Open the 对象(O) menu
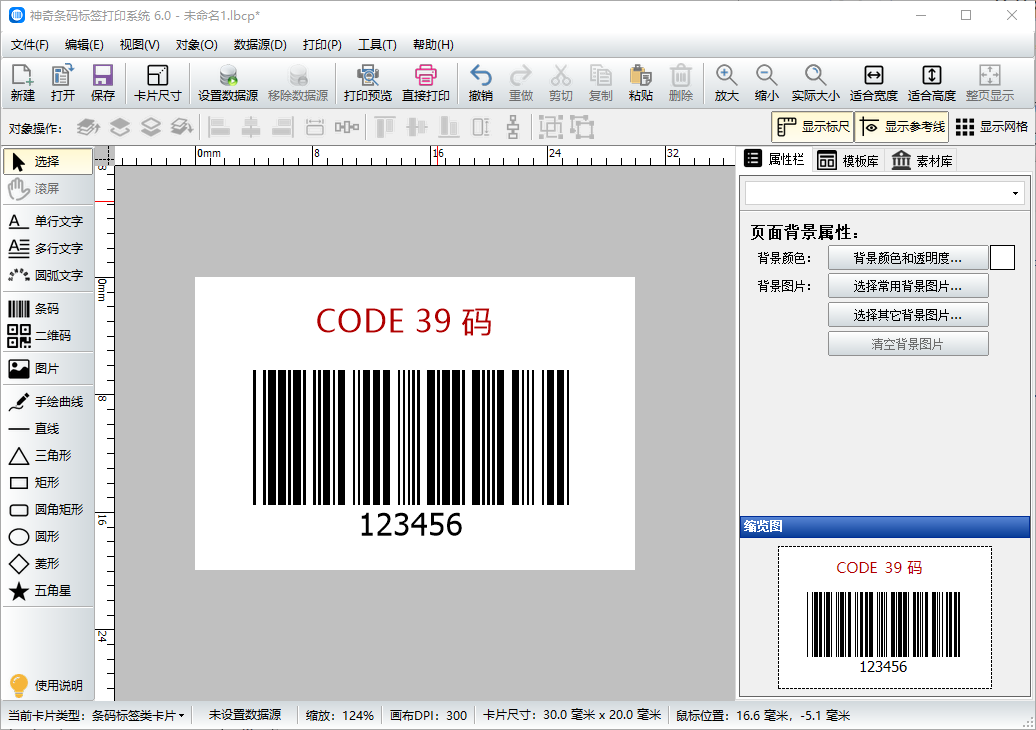Viewport: 1036px width, 730px height. click(196, 45)
